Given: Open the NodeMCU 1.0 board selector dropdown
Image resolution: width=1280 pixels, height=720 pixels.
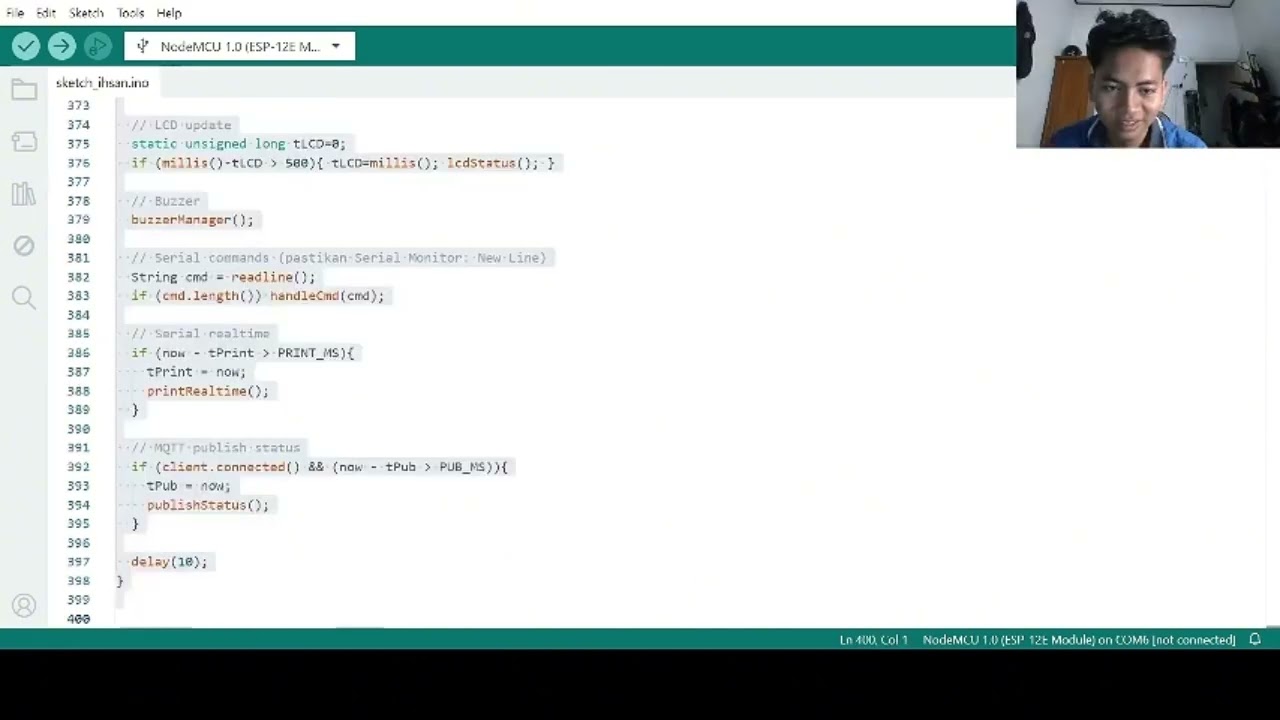Looking at the screenshot, I should [x=240, y=46].
